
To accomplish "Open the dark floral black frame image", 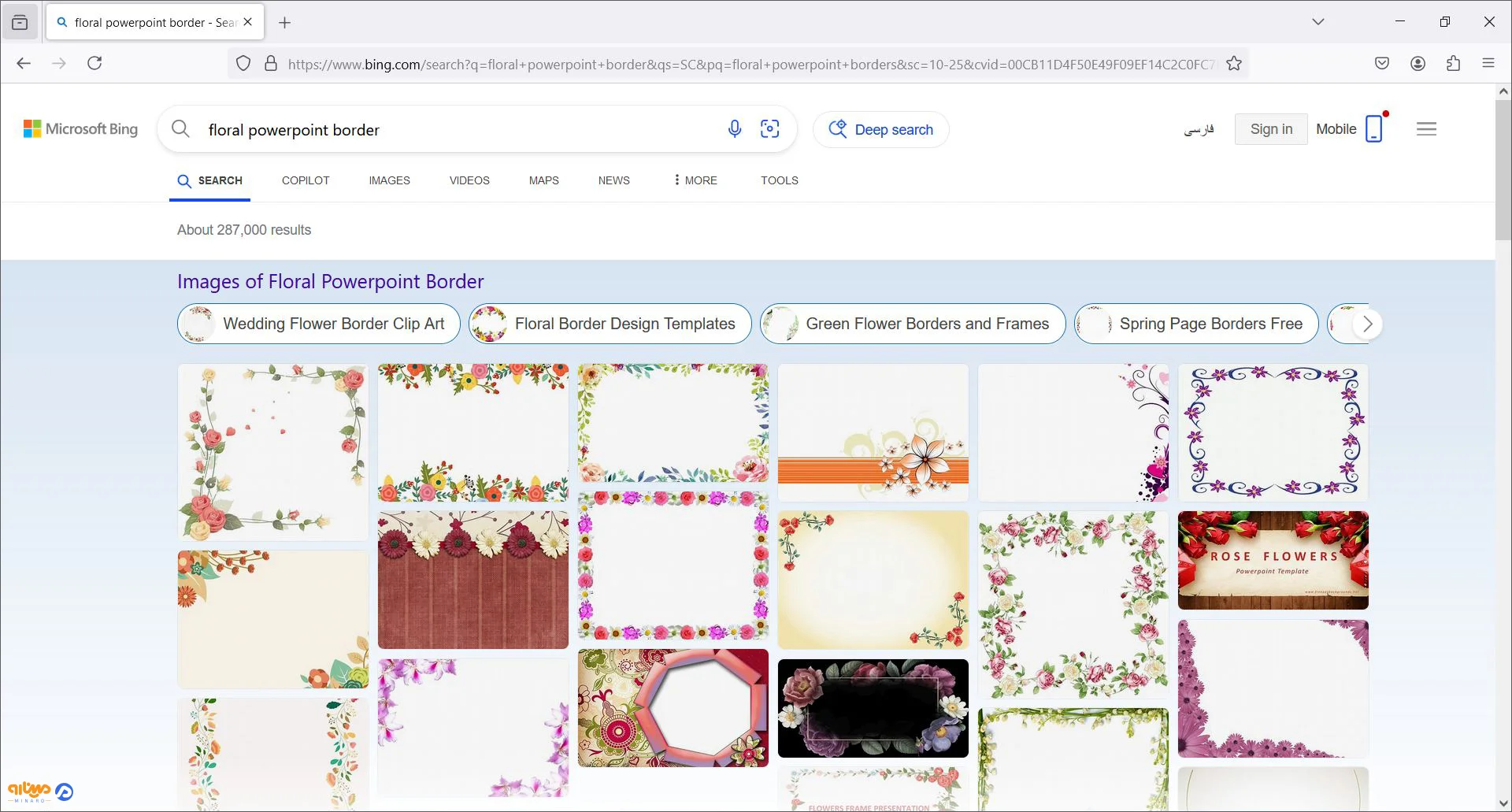I will point(873,708).
